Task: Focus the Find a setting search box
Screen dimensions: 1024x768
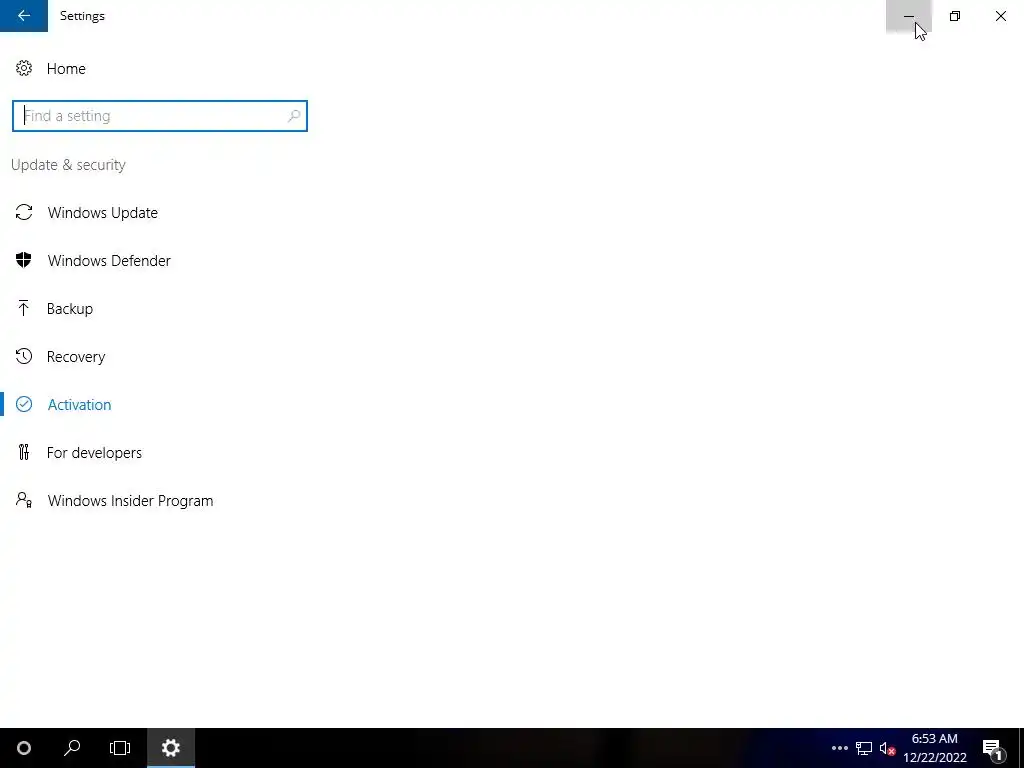Action: click(x=159, y=116)
